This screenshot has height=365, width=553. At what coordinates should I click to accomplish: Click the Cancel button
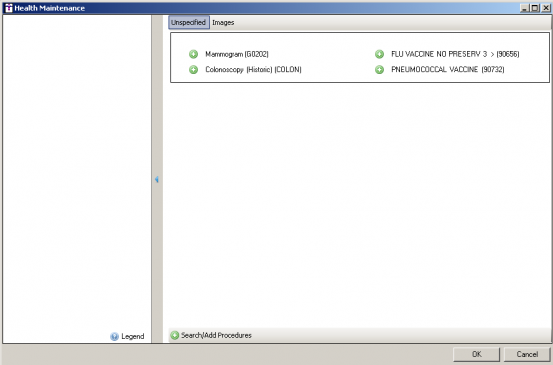tap(527, 354)
